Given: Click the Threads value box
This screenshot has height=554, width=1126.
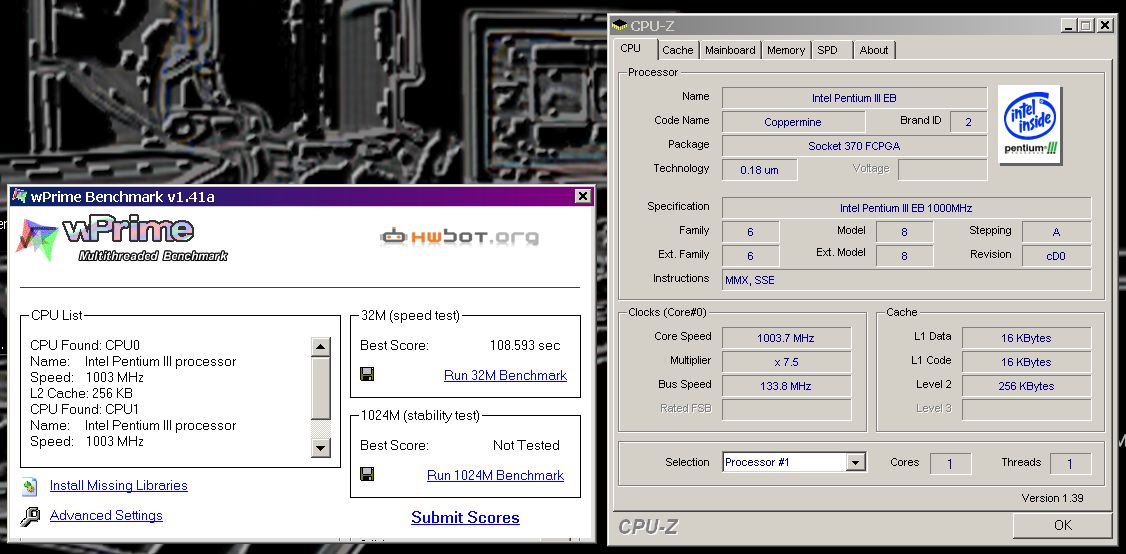Looking at the screenshot, I should click(1071, 463).
